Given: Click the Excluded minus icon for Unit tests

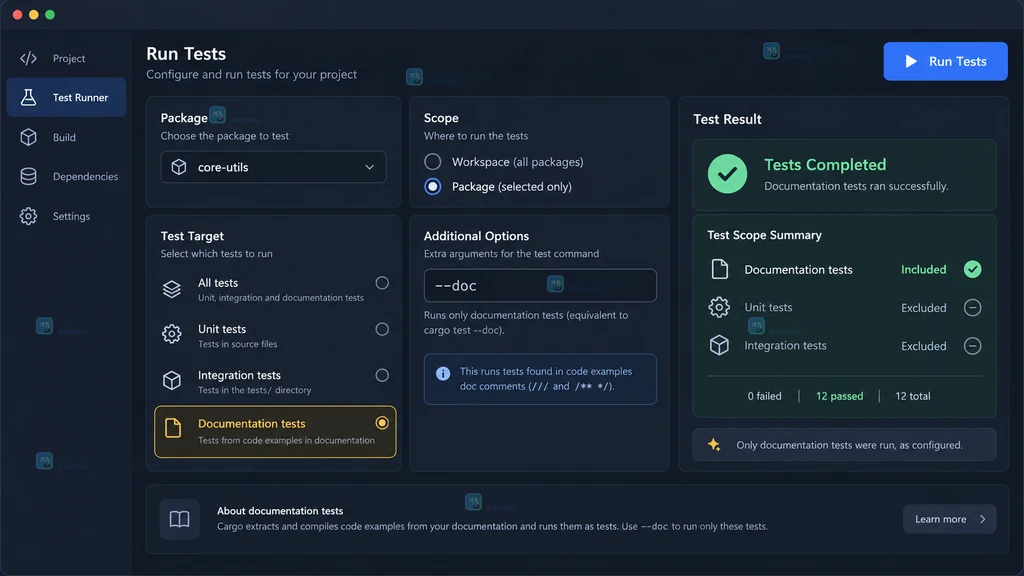Looking at the screenshot, I should 972,308.
